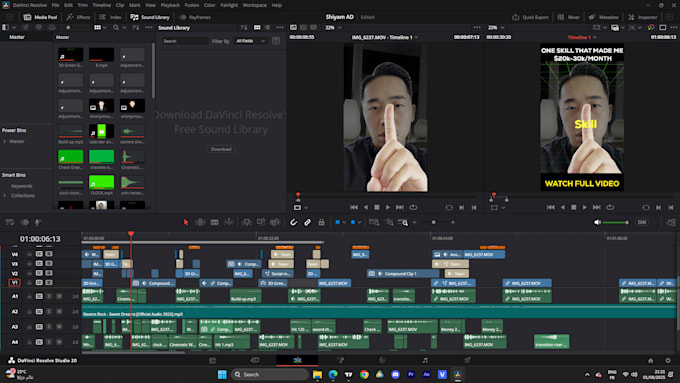Expand Master under Power Bins

tap(5, 141)
